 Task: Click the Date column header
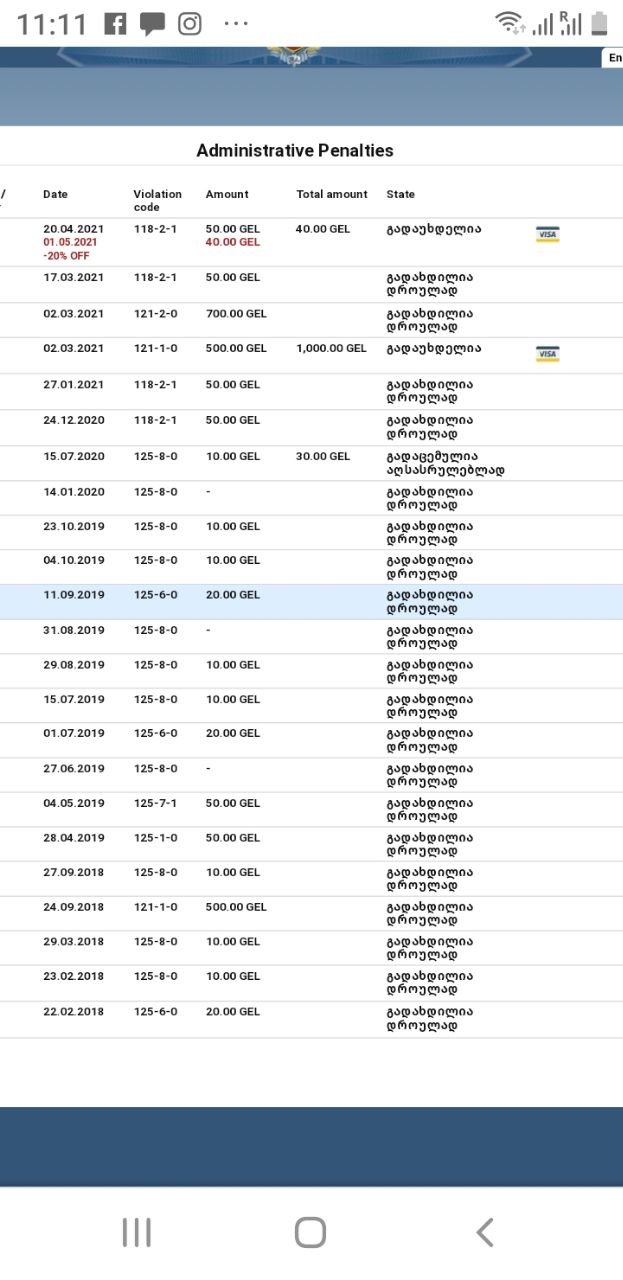(x=55, y=194)
